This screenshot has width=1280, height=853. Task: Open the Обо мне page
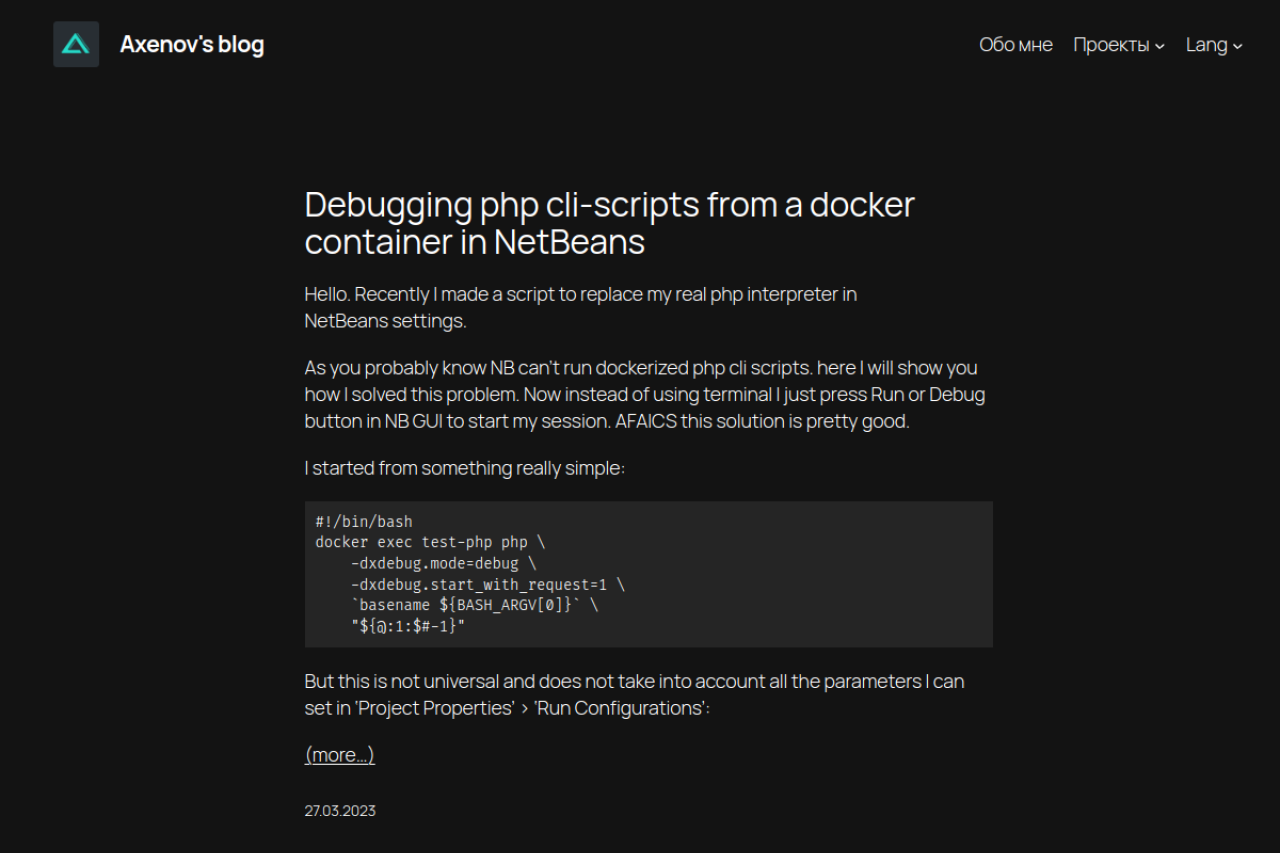1015,45
